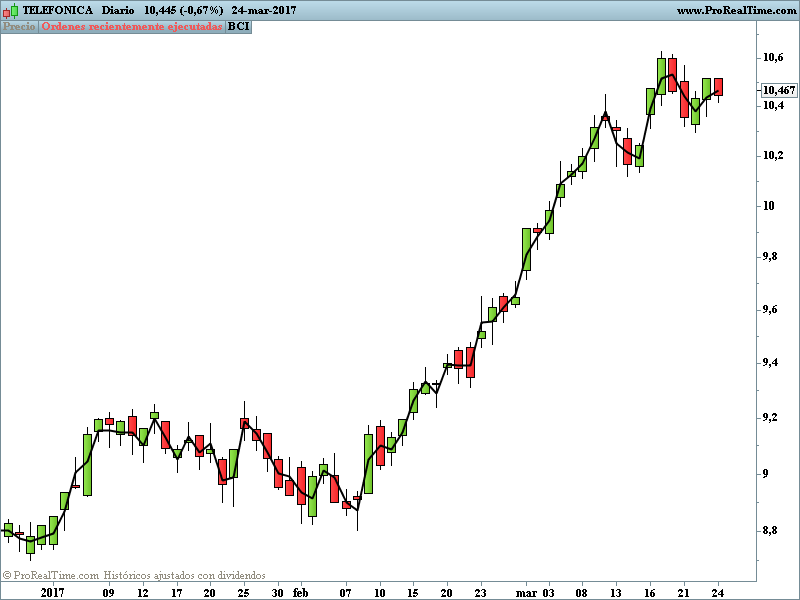Click the 2017 label on the date axis
Screen dimensions: 800x600
coord(53,593)
